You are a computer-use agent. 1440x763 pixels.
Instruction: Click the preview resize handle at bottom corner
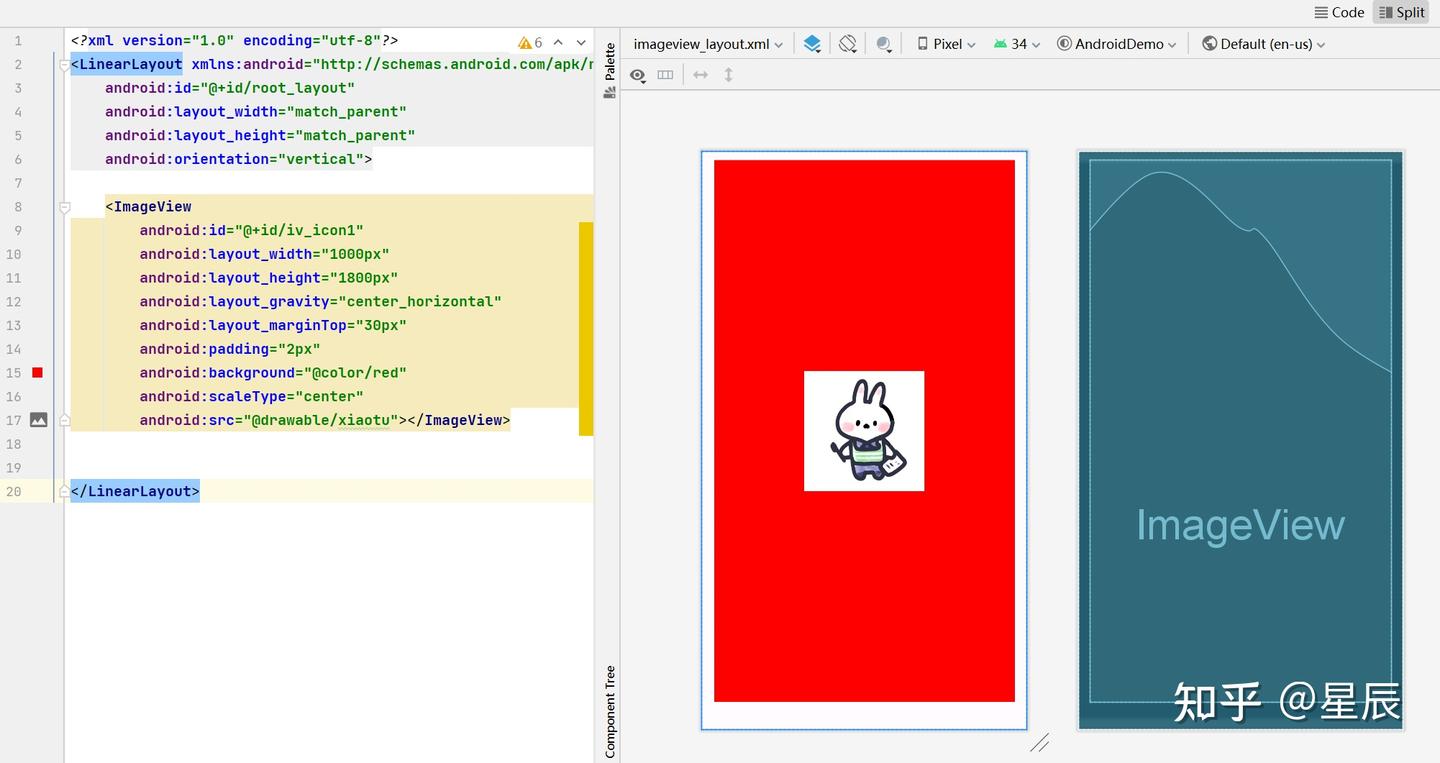pyautogui.click(x=1040, y=742)
